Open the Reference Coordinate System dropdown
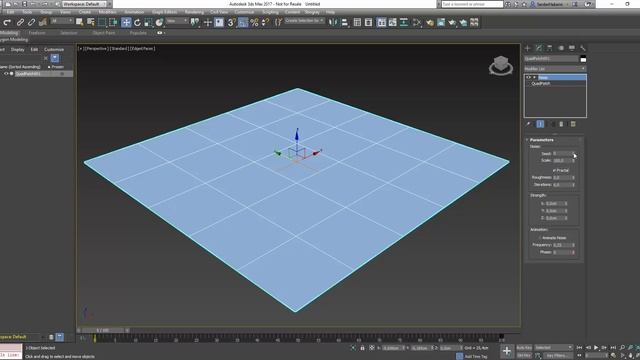 [x=177, y=21]
